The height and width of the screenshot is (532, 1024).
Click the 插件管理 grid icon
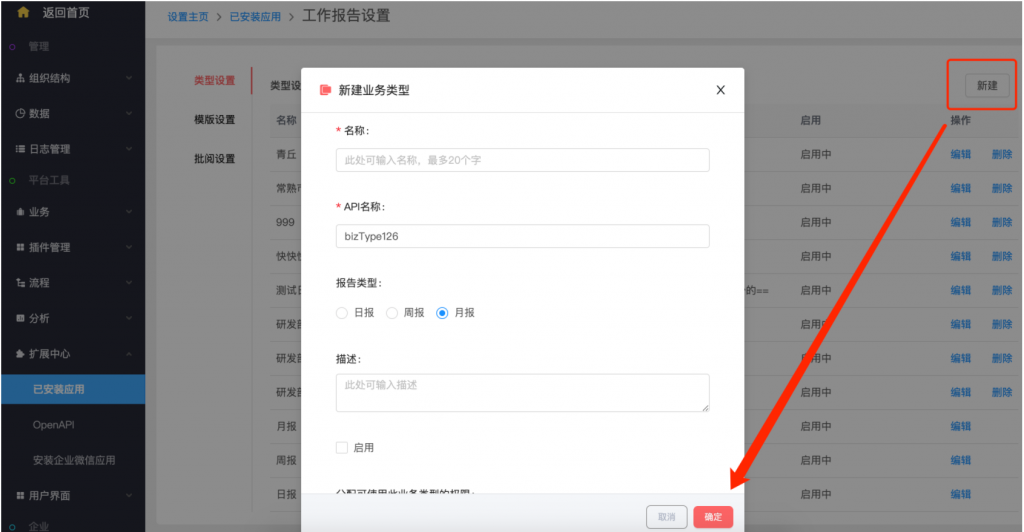[x=20, y=247]
